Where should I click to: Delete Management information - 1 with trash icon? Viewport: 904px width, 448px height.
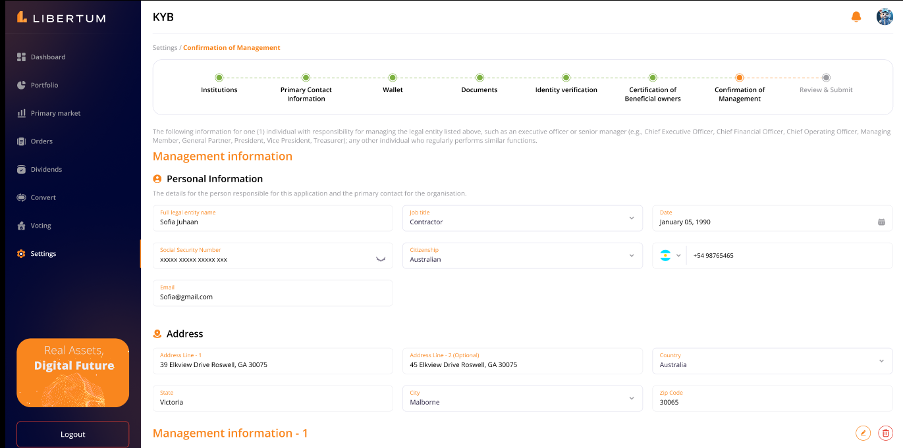[x=885, y=433]
